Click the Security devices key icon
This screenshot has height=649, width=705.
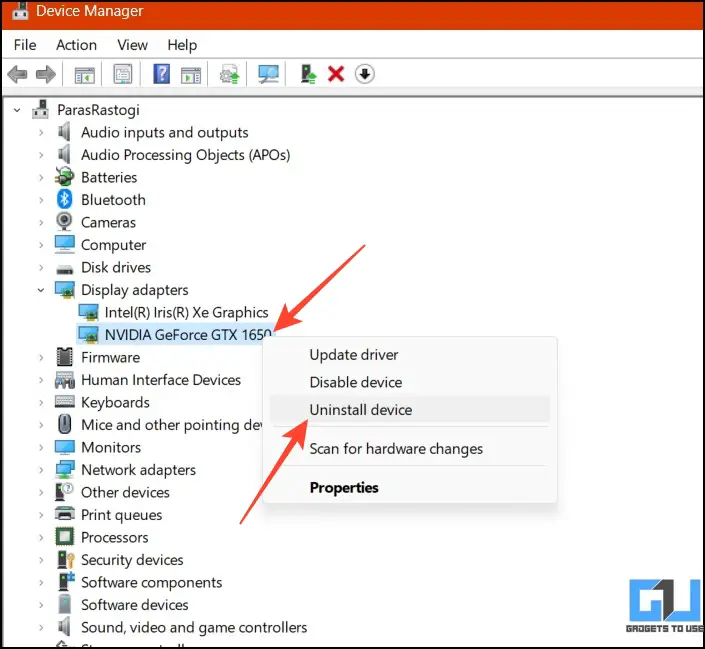point(66,559)
